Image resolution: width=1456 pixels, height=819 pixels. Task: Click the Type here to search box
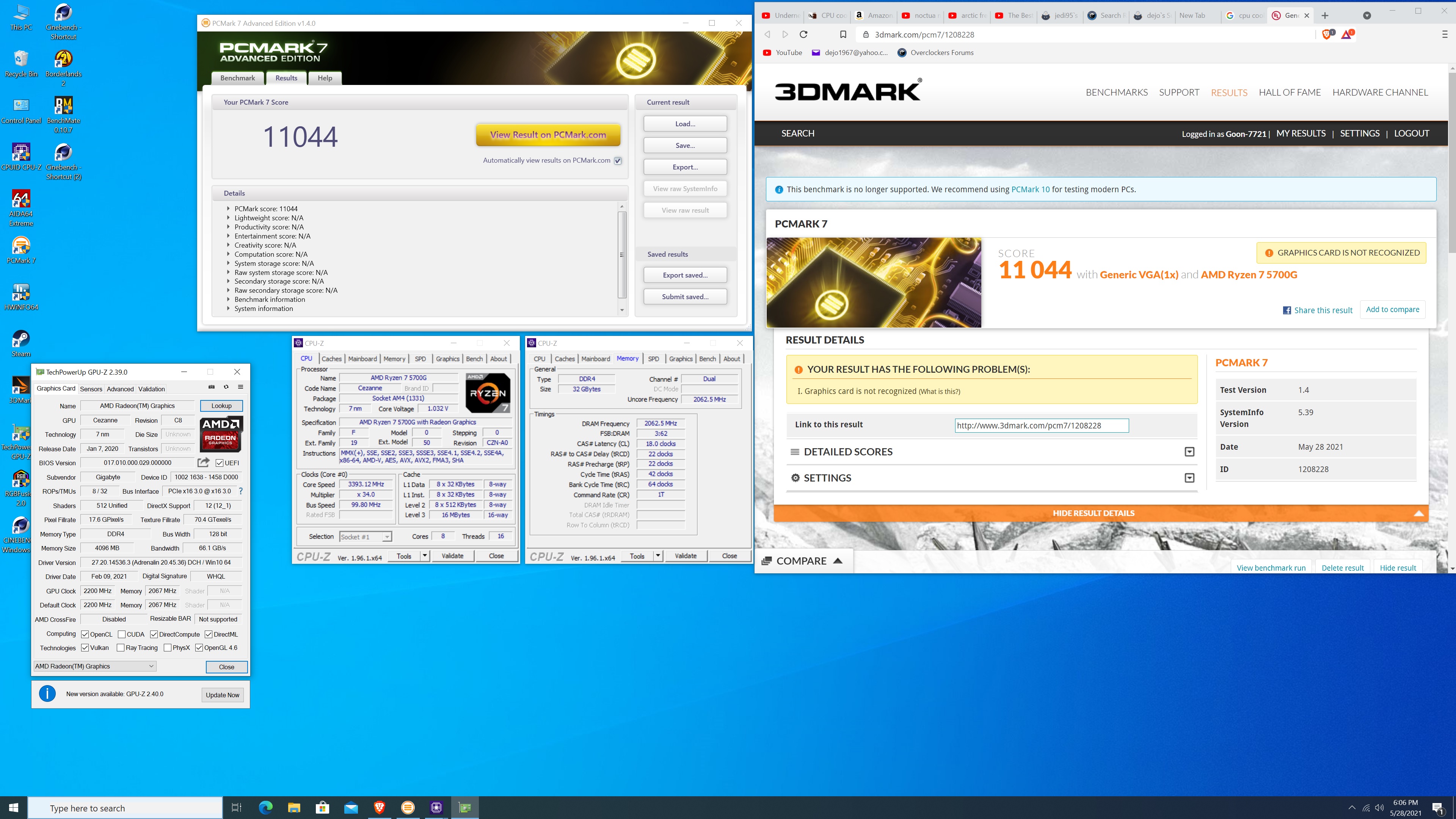point(126,808)
